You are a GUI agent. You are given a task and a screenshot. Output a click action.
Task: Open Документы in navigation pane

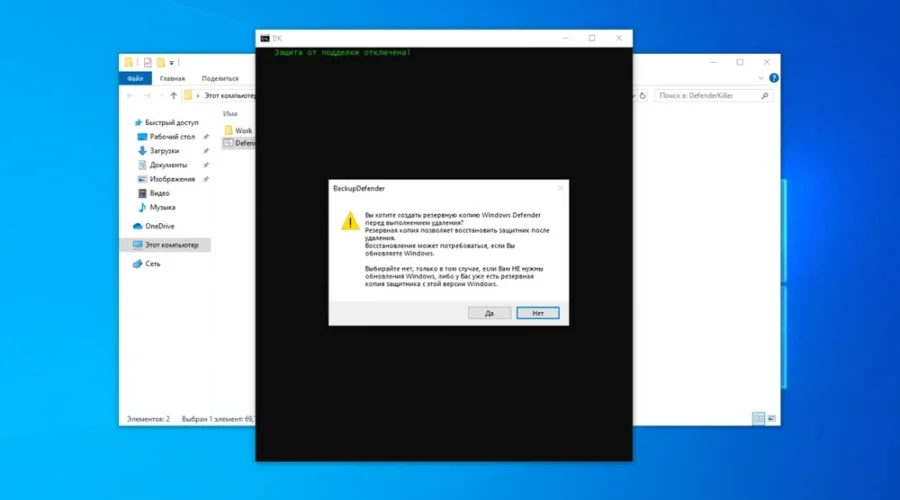168,165
